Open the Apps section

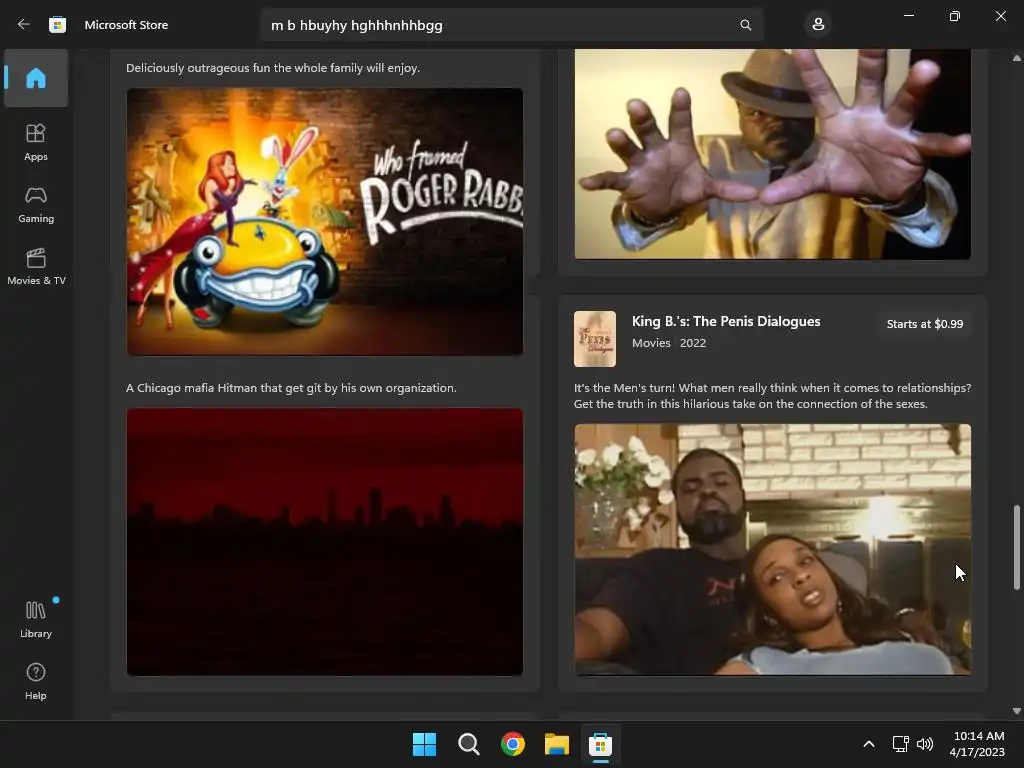(x=36, y=142)
